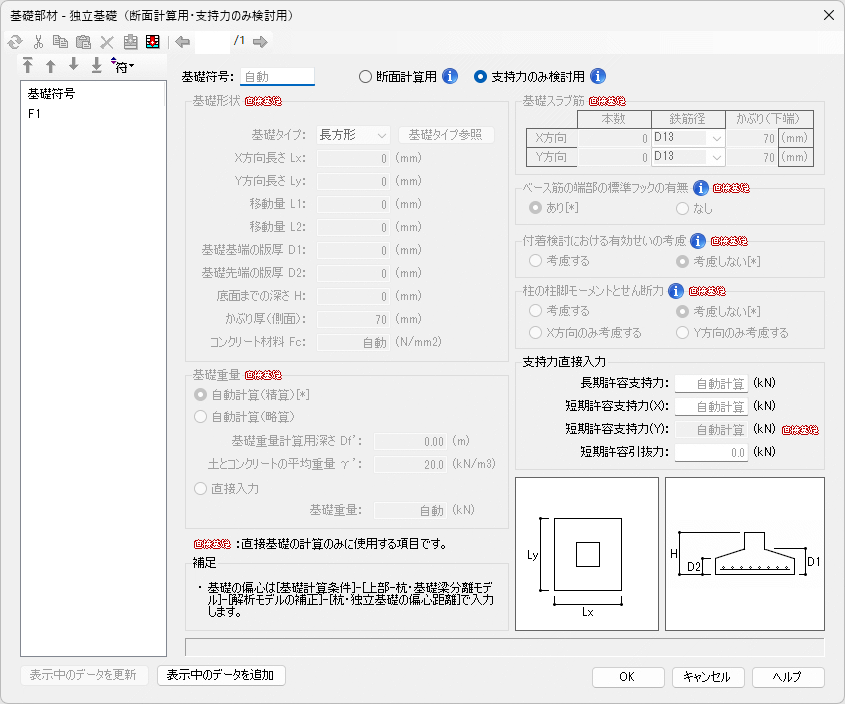Choose the 直接入力 foundation weight option

click(x=201, y=487)
